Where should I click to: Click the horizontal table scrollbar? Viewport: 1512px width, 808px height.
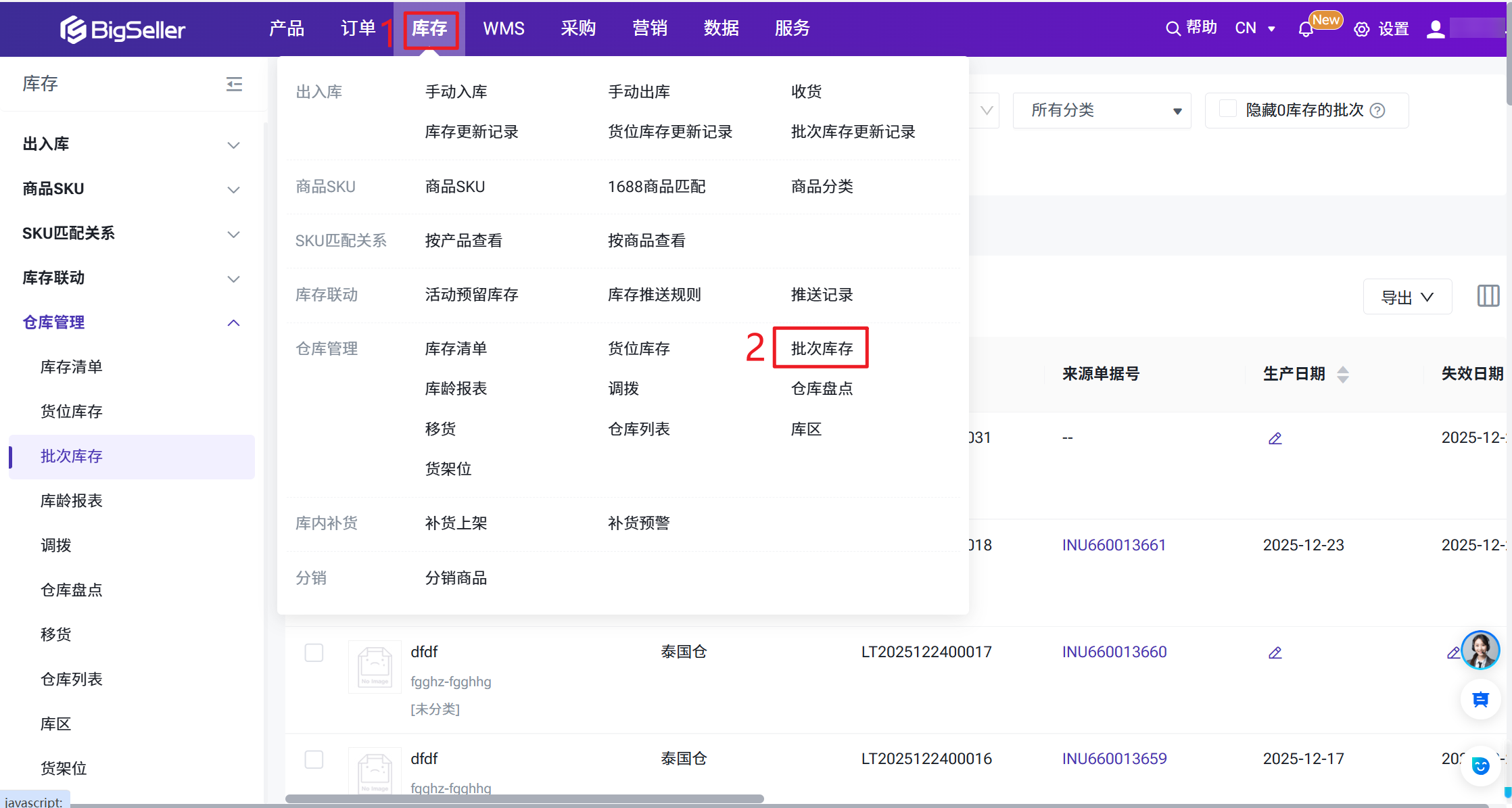pyautogui.click(x=524, y=799)
